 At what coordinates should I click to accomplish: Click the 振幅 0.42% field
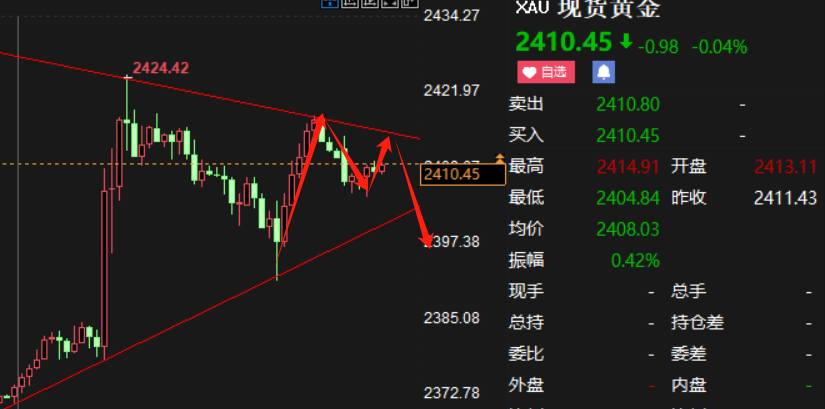pos(584,260)
